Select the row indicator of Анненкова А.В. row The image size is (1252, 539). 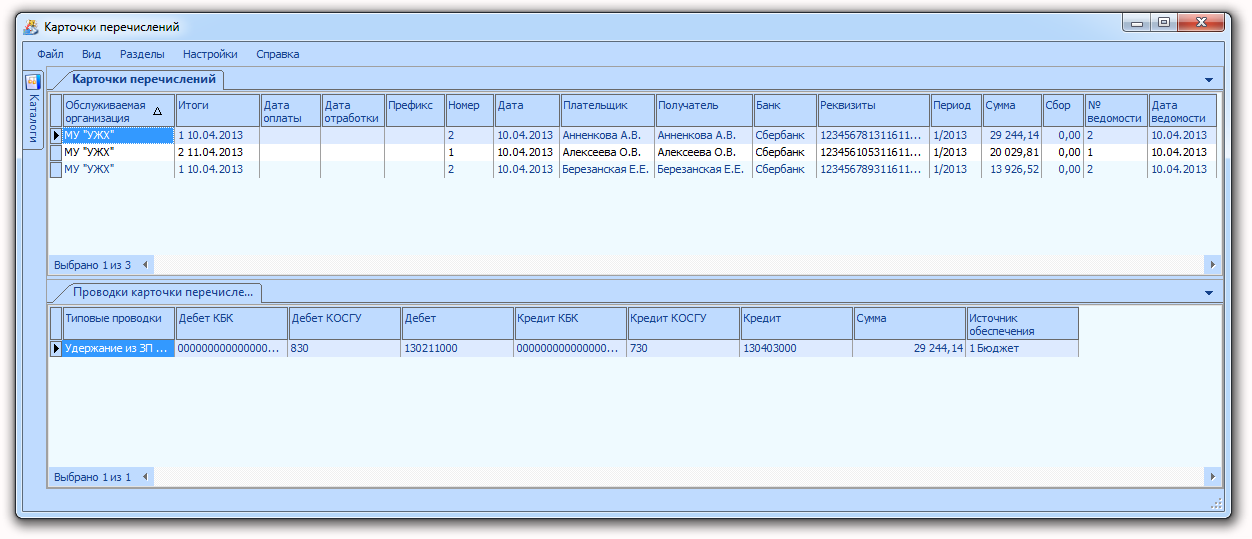coord(56,135)
